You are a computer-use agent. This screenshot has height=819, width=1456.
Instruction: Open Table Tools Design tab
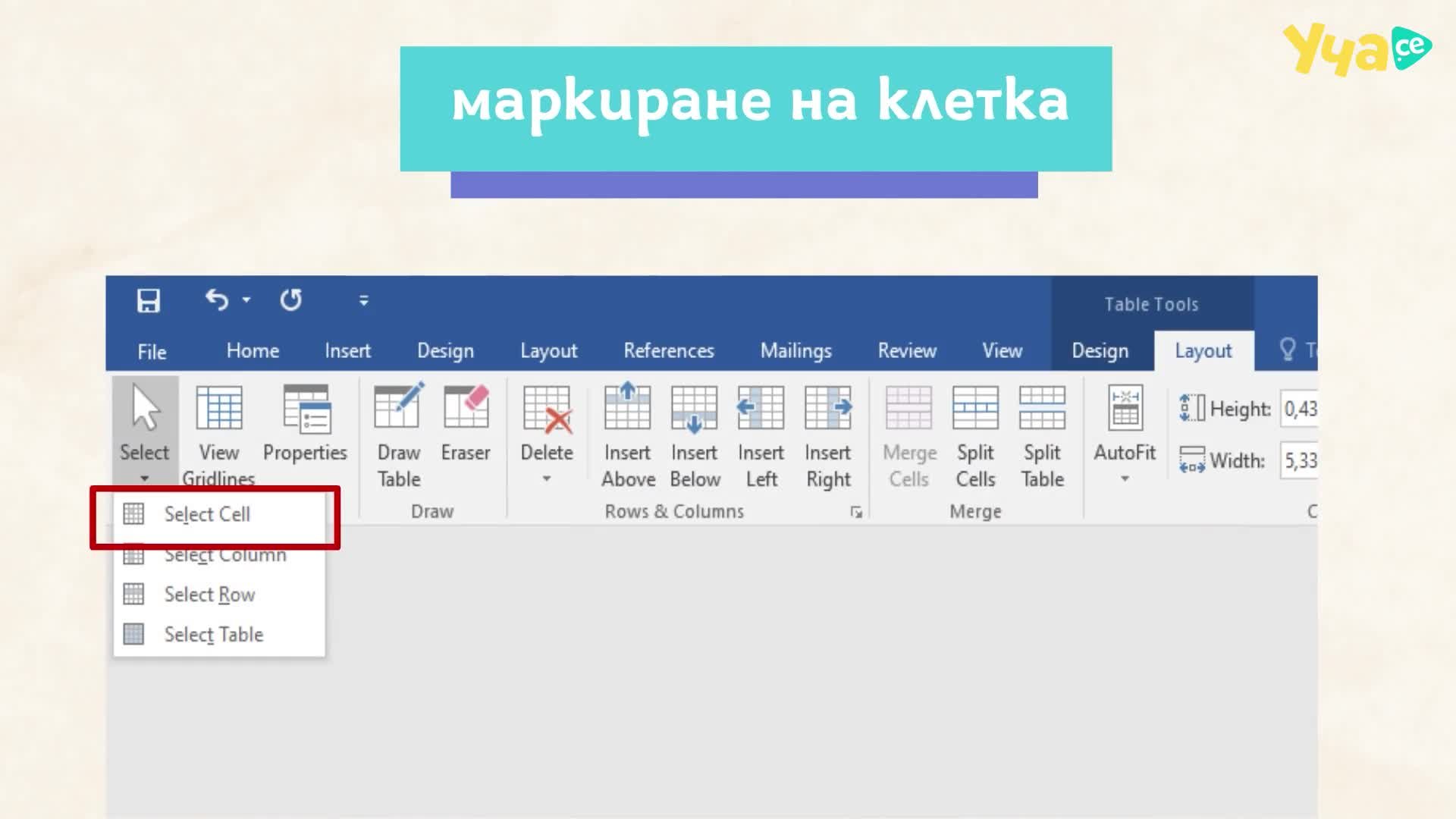1100,350
